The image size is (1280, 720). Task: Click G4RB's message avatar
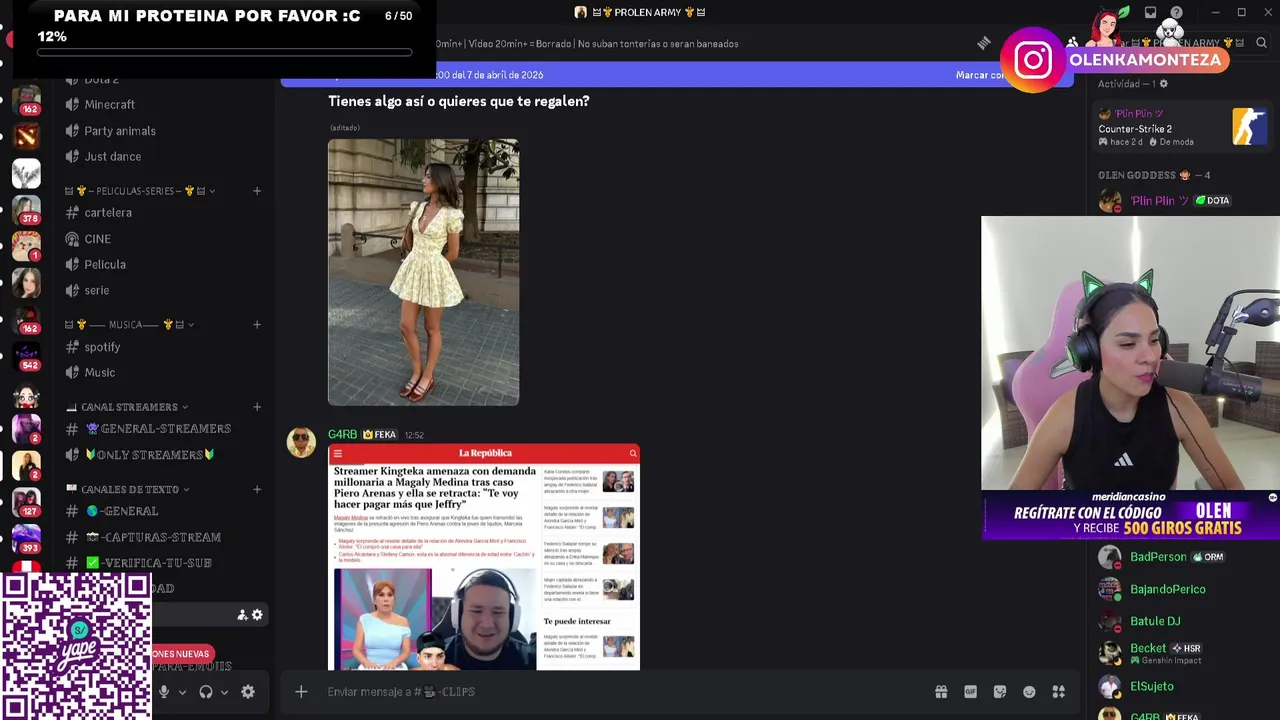pos(301,442)
